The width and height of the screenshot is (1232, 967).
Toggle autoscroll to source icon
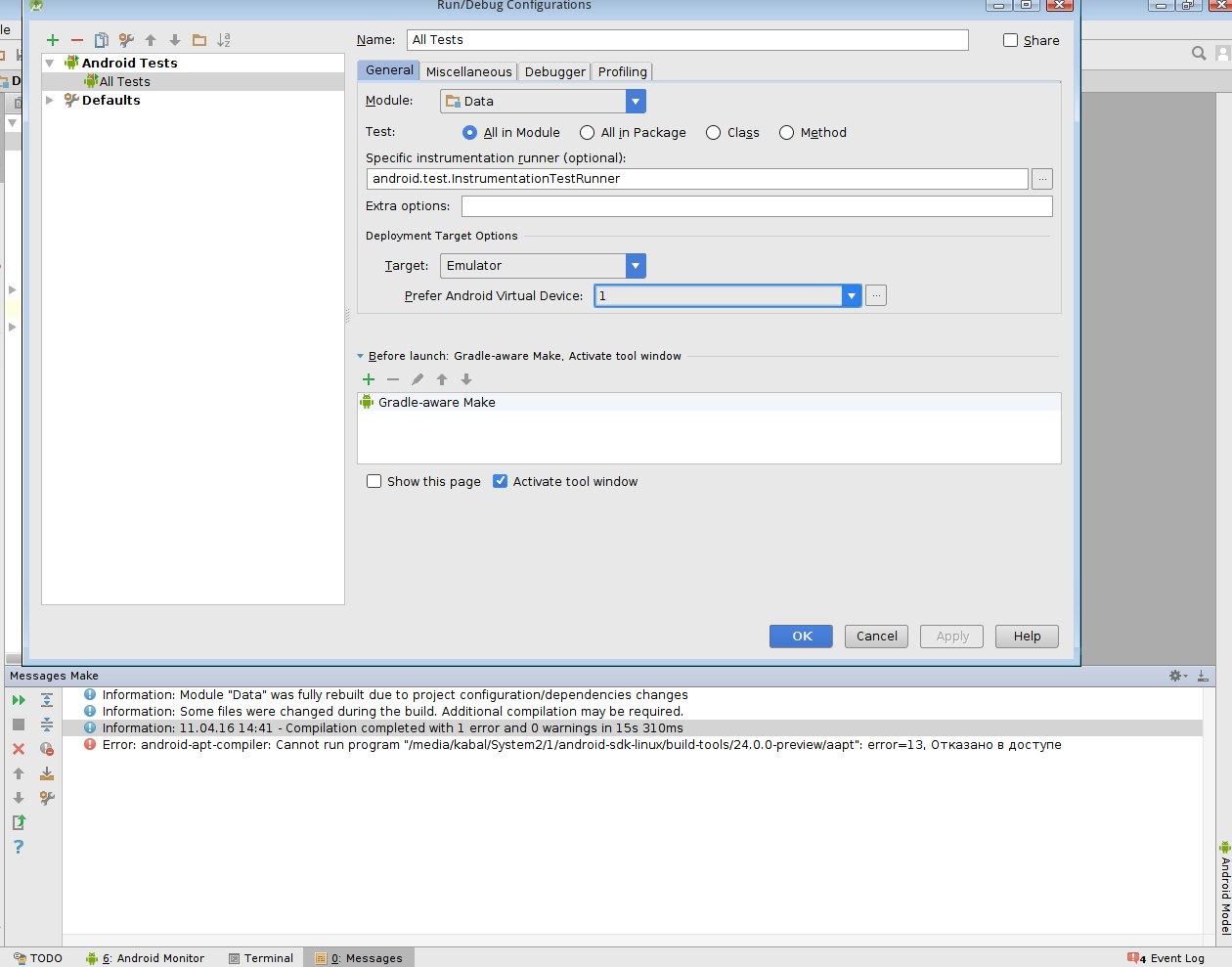pyautogui.click(x=47, y=773)
